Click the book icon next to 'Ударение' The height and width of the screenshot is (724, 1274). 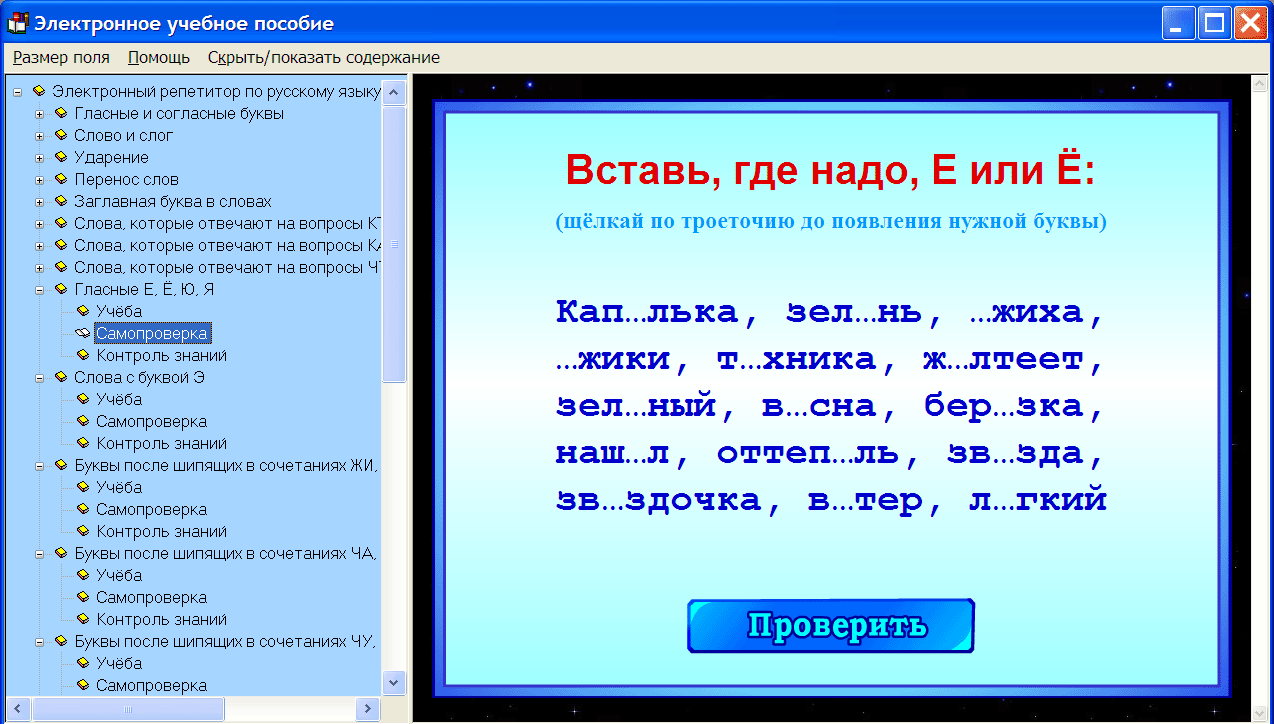pos(63,157)
